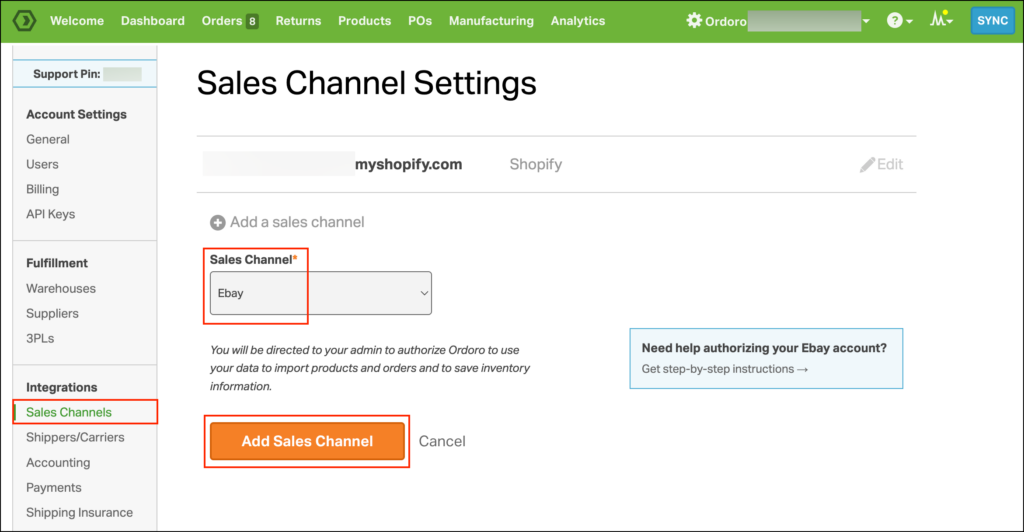Open Get step-by-step instructions link

(725, 369)
